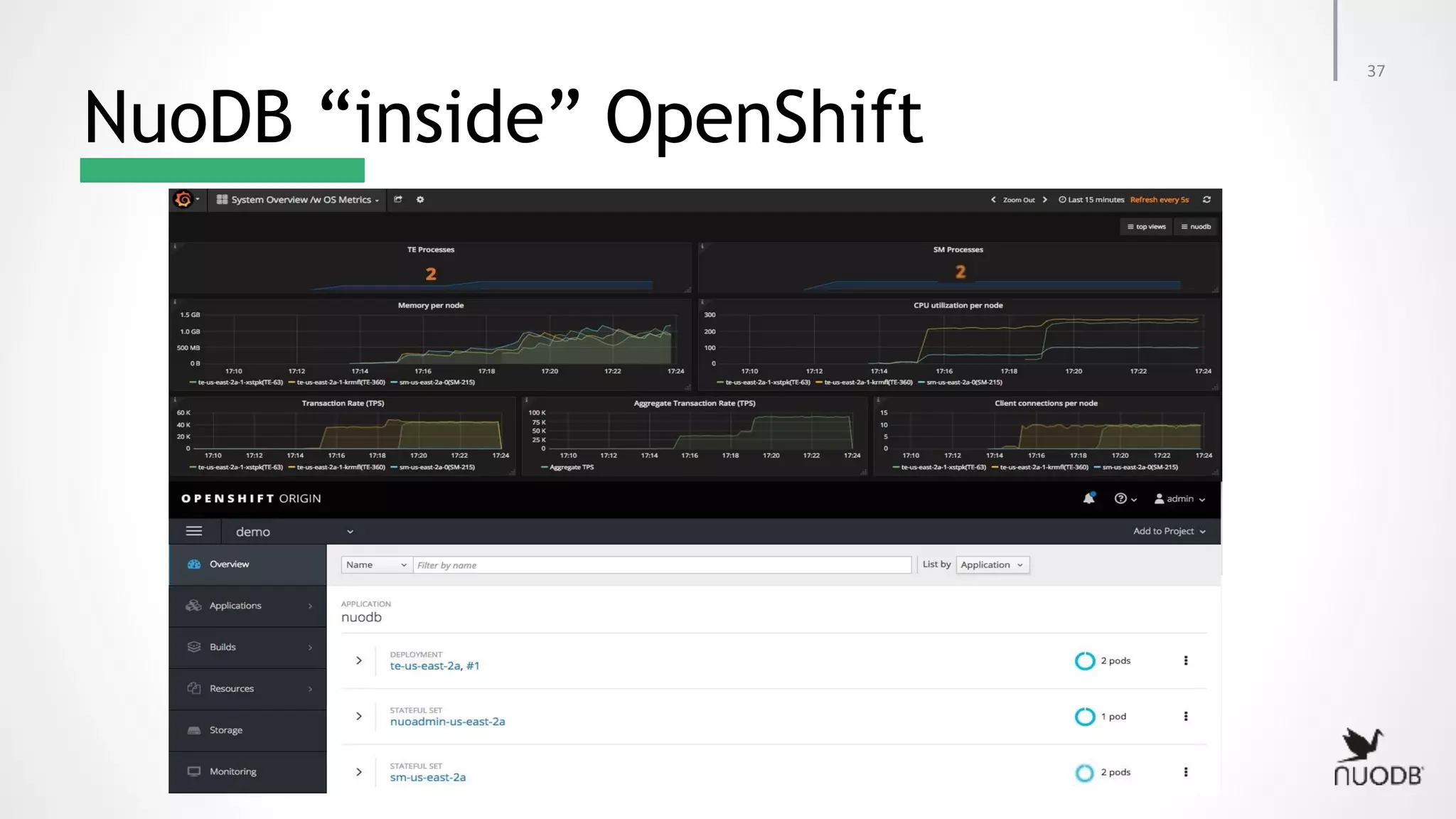Open sm-us-east-2a actions kebab menu
The height and width of the screenshot is (819, 1456).
pos(1186,772)
